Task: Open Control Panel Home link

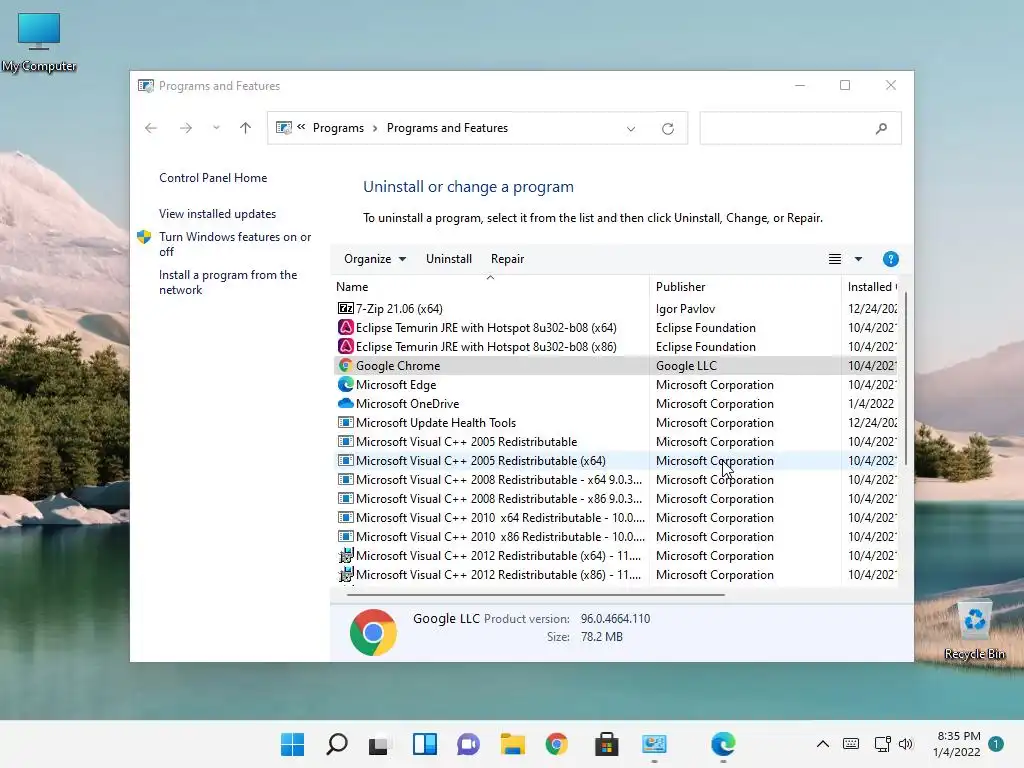Action: coord(213,178)
